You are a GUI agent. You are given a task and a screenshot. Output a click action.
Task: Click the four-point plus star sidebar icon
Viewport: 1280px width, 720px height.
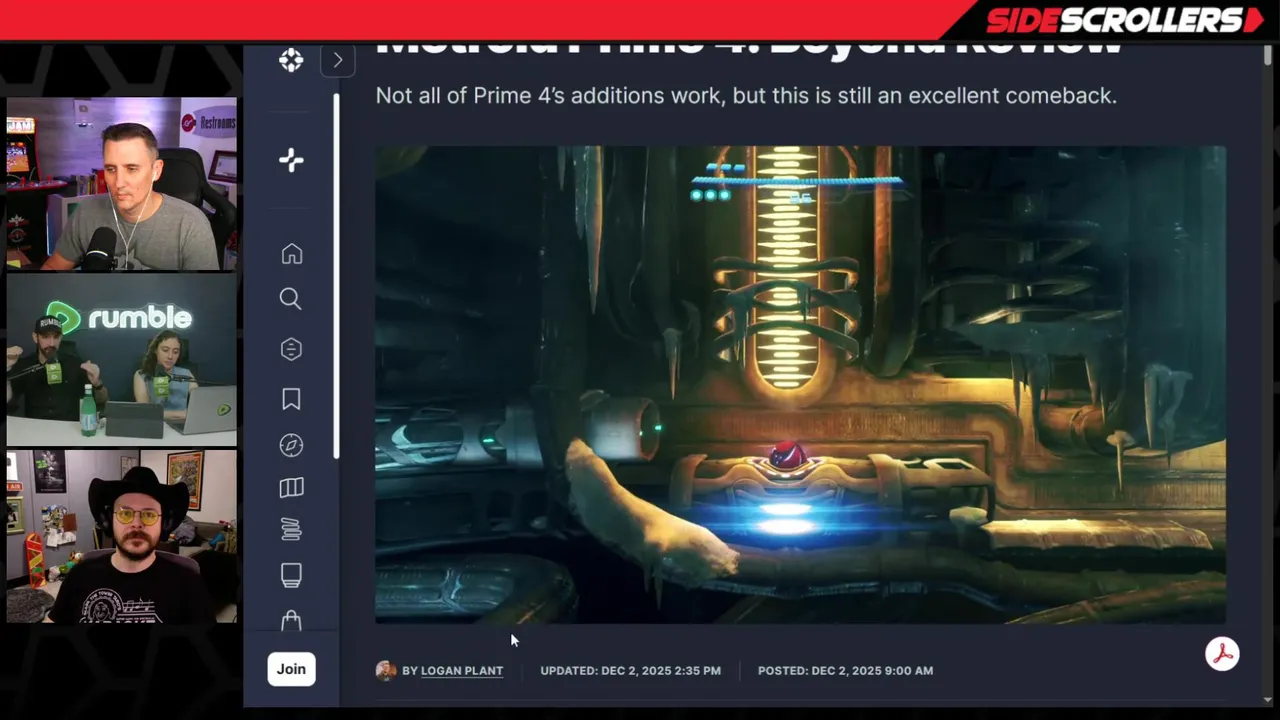coord(291,160)
